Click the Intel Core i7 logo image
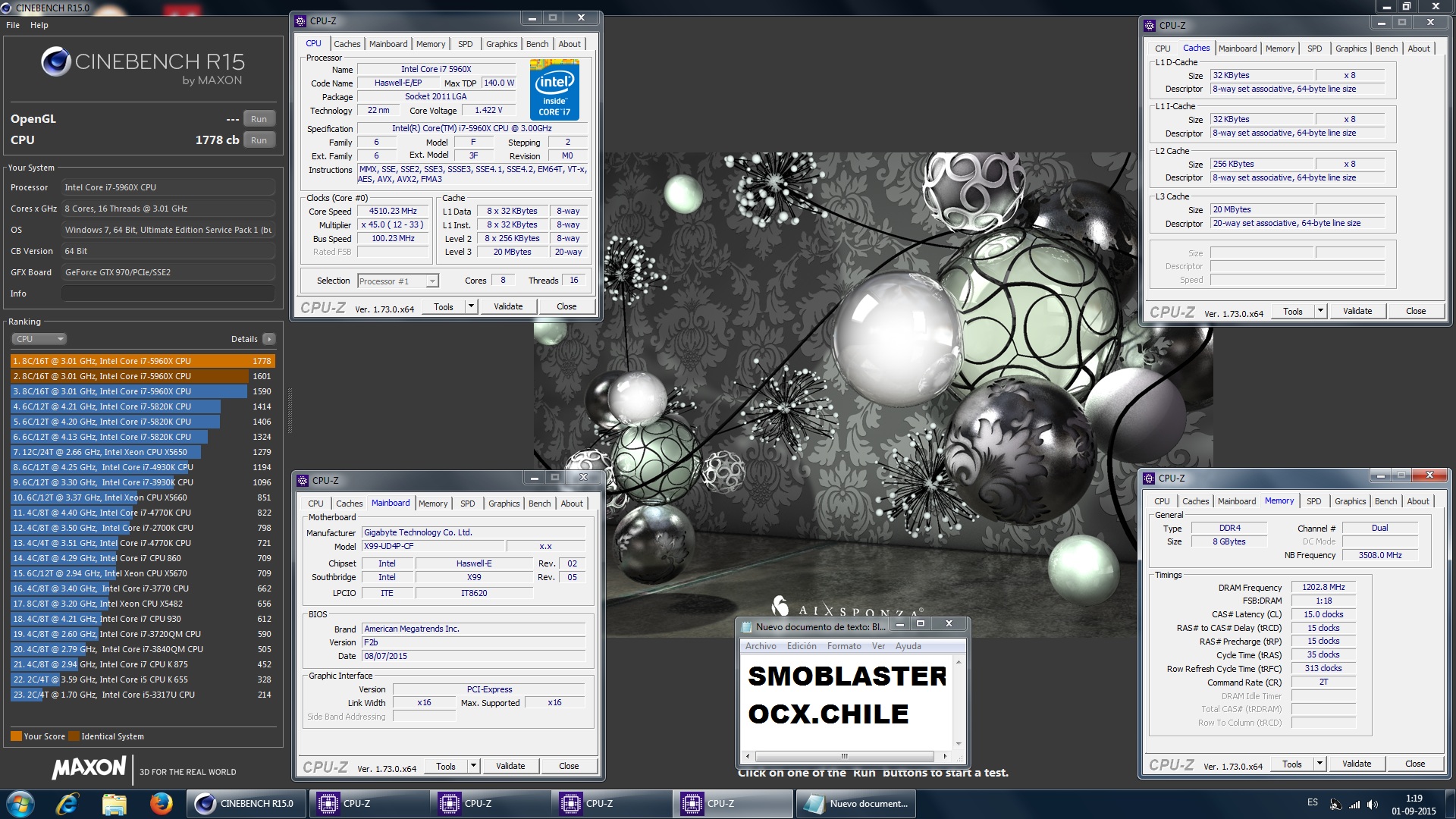This screenshot has width=1456, height=819. (554, 91)
